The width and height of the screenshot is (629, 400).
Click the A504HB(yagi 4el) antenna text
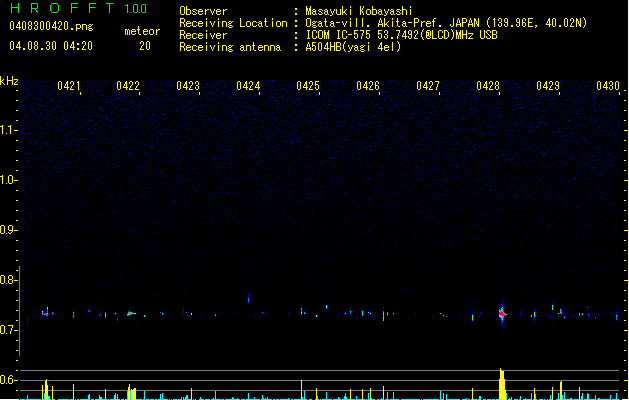click(353, 47)
